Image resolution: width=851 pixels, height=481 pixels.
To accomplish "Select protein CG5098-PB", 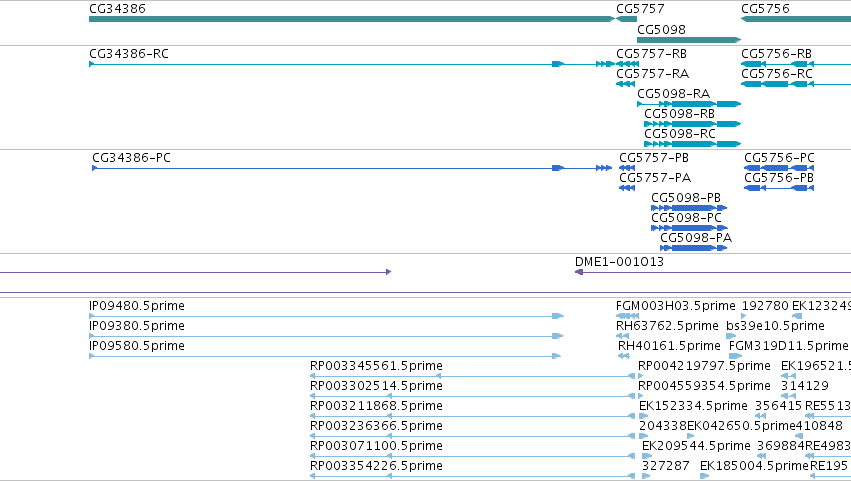I will coord(689,208).
